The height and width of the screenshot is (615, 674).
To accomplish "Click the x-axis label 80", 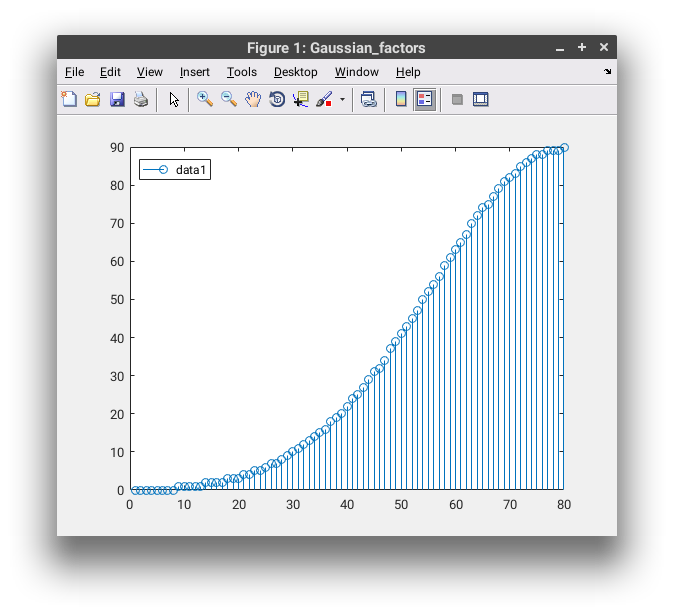I will [564, 505].
